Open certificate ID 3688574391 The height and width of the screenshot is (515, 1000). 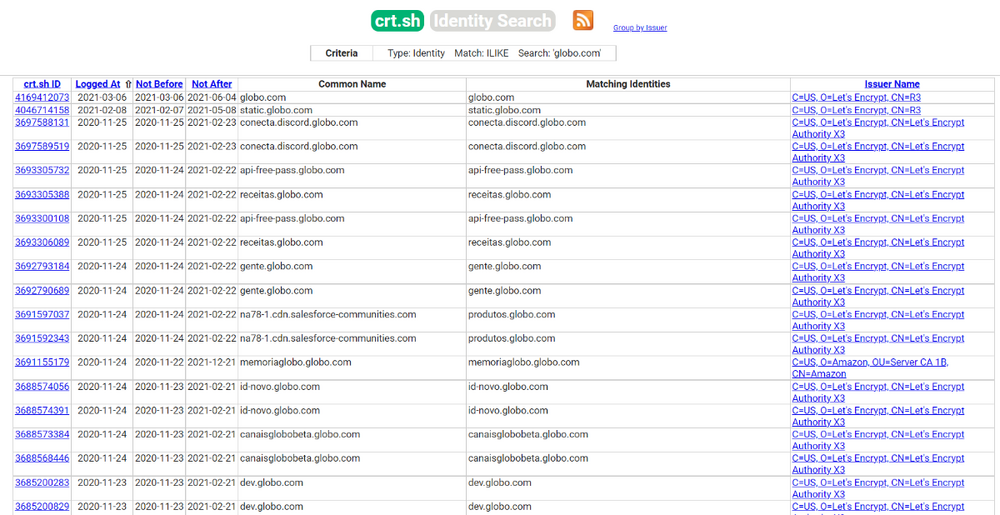pyautogui.click(x=42, y=410)
